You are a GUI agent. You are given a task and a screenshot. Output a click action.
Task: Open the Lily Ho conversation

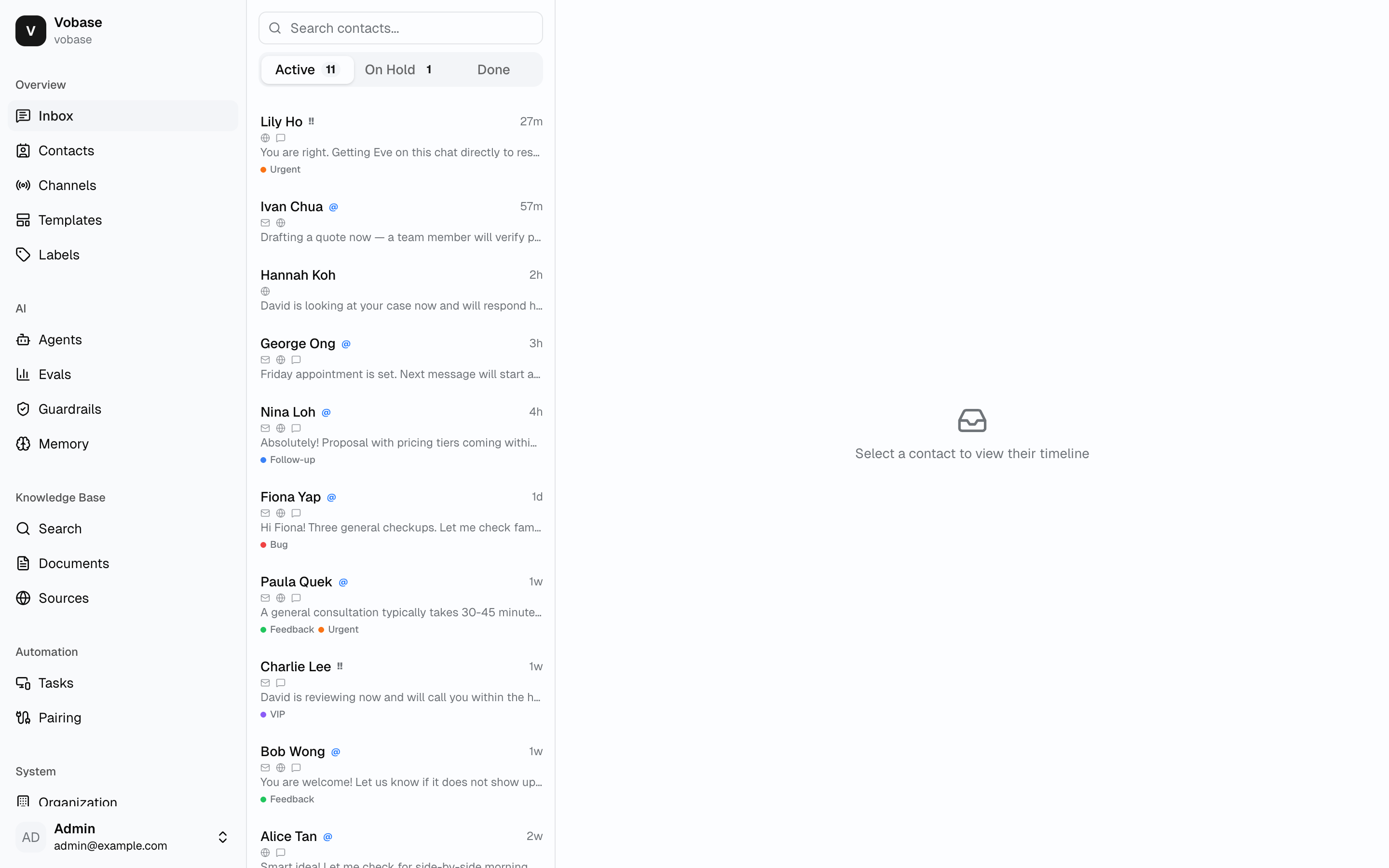(x=401, y=145)
